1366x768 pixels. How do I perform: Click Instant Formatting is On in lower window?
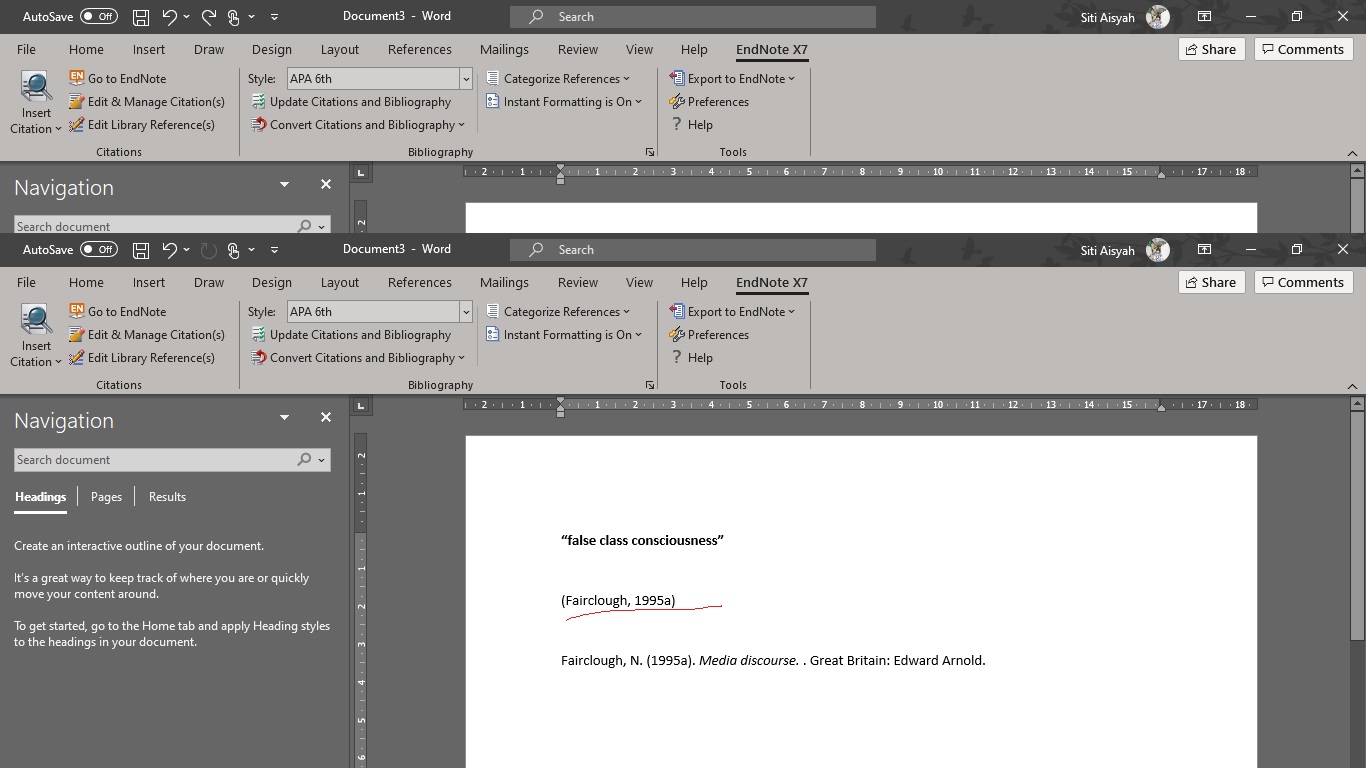pos(564,335)
